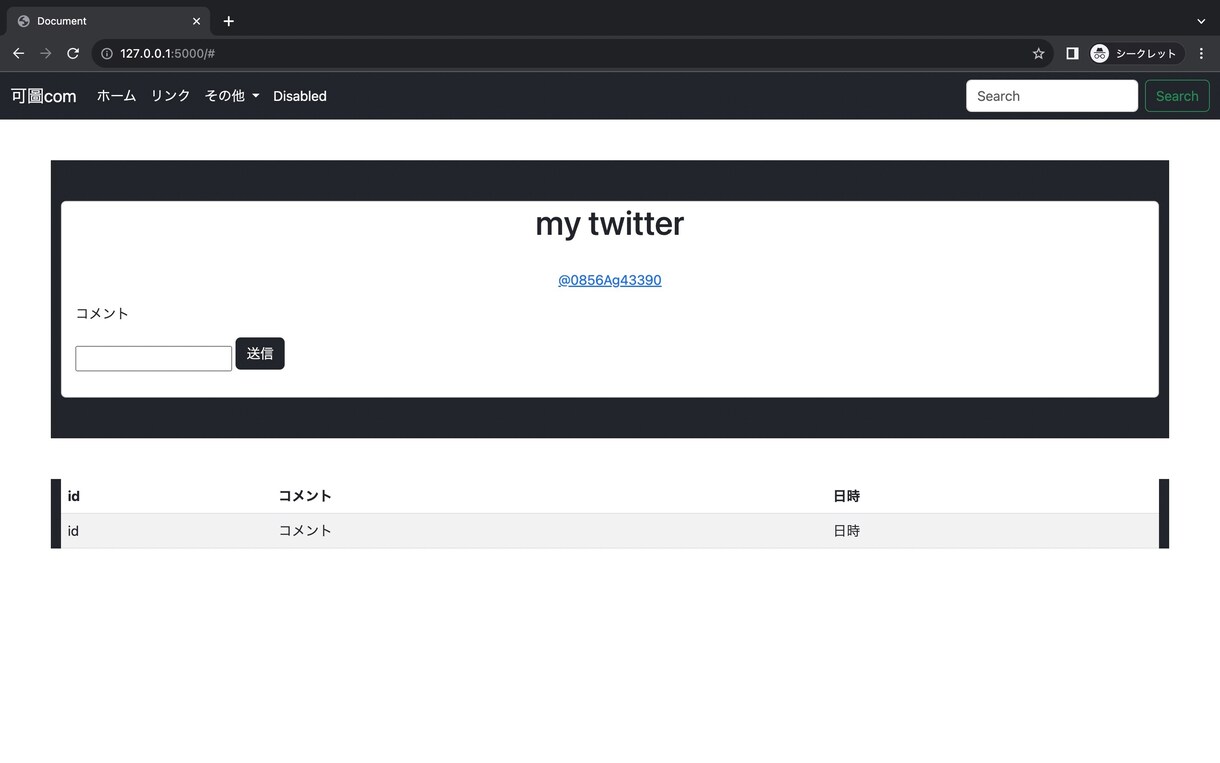Click the my twitter heading
Viewport: 1220px width, 763px height.
coord(610,223)
